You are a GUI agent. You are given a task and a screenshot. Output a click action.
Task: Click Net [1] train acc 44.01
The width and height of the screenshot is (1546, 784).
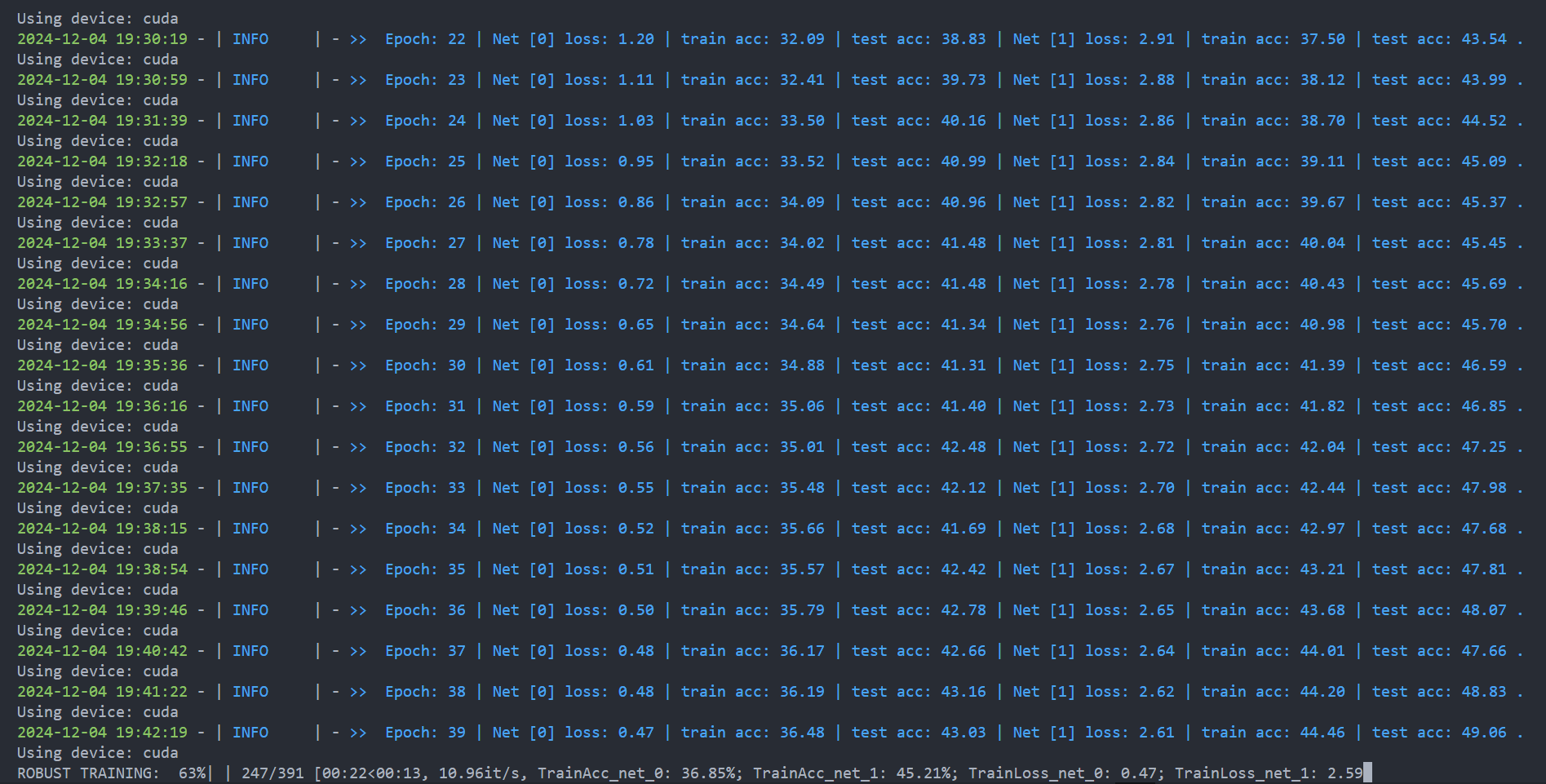[x=1322, y=651]
